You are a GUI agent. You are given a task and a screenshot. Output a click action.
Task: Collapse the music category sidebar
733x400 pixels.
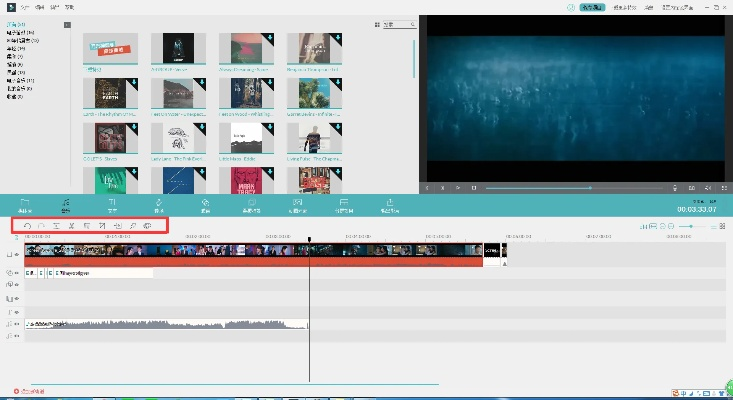click(67, 24)
